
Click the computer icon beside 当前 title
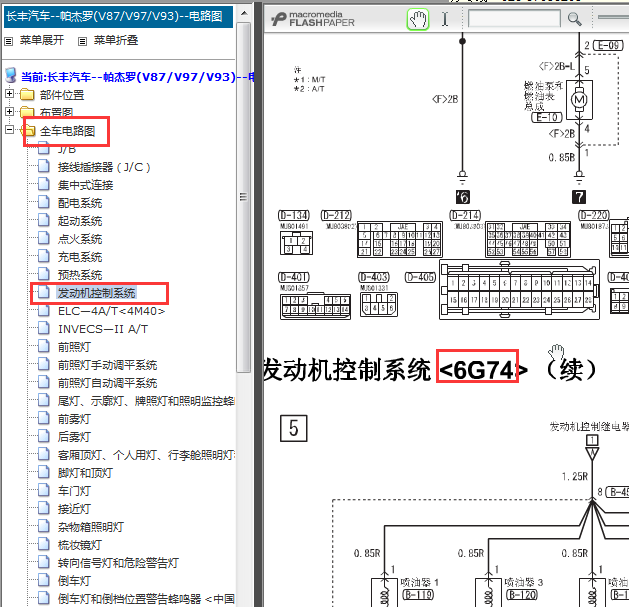click(11, 75)
